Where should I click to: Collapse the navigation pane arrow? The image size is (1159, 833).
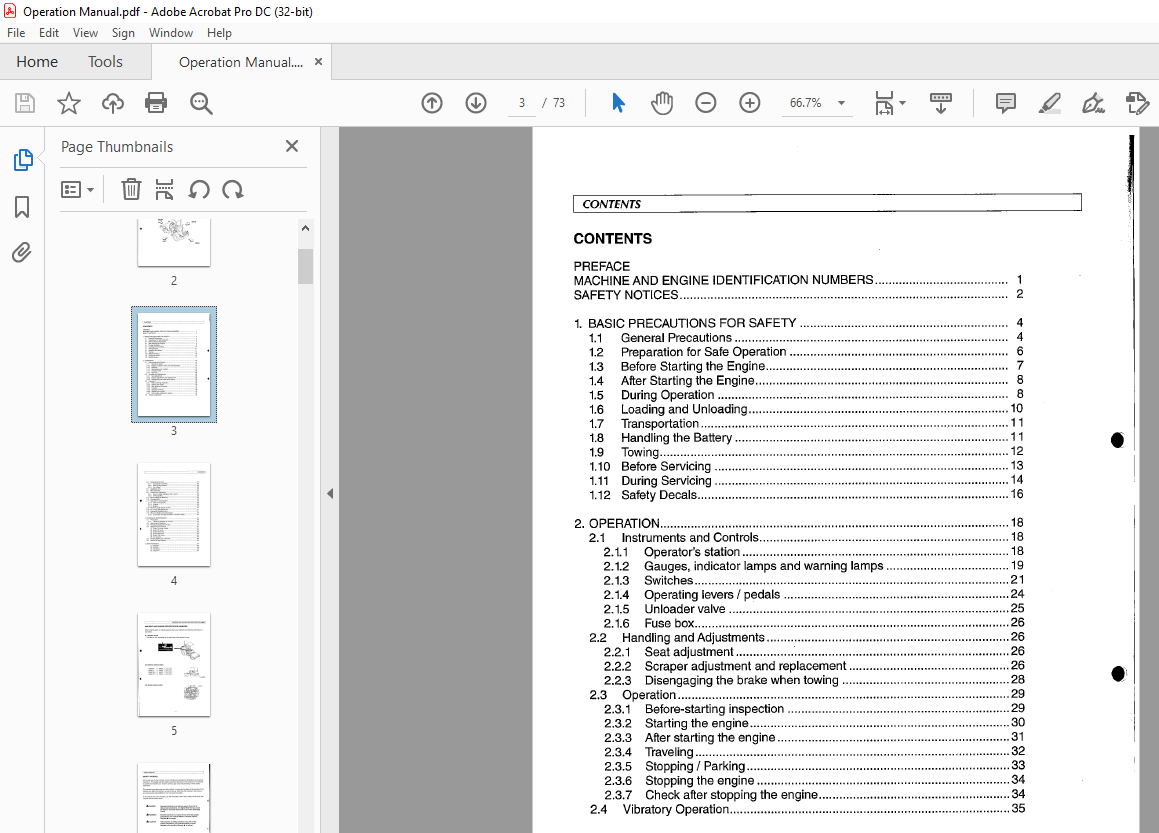(330, 493)
